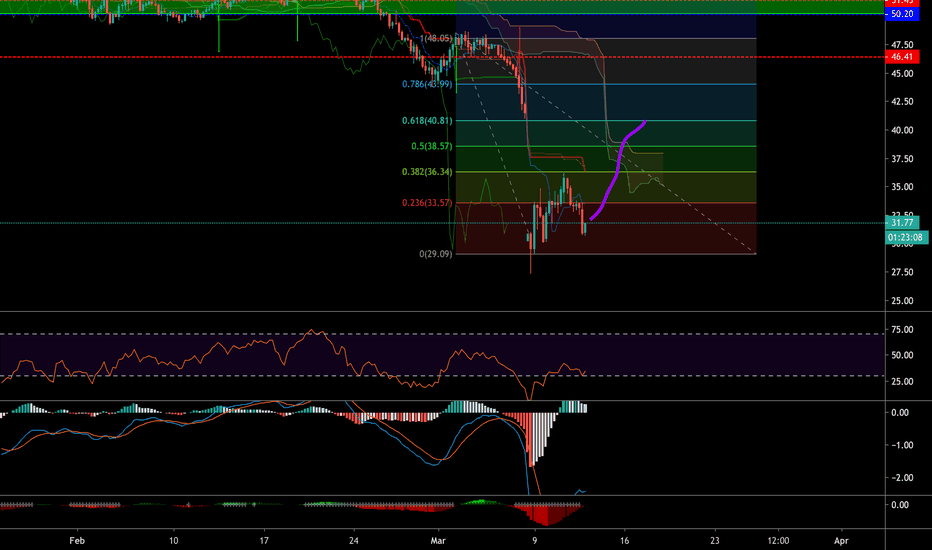Click the 16 date on time axis
The height and width of the screenshot is (550, 932).
tap(624, 540)
